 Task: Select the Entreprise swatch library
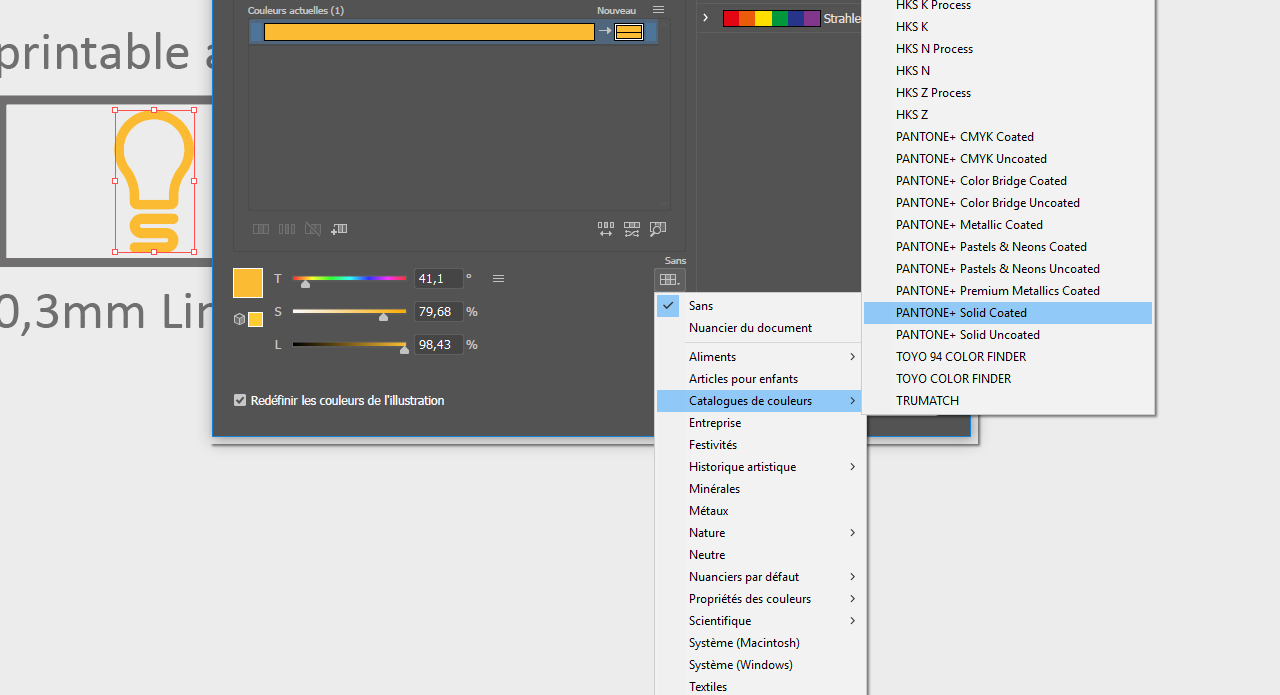760,423
